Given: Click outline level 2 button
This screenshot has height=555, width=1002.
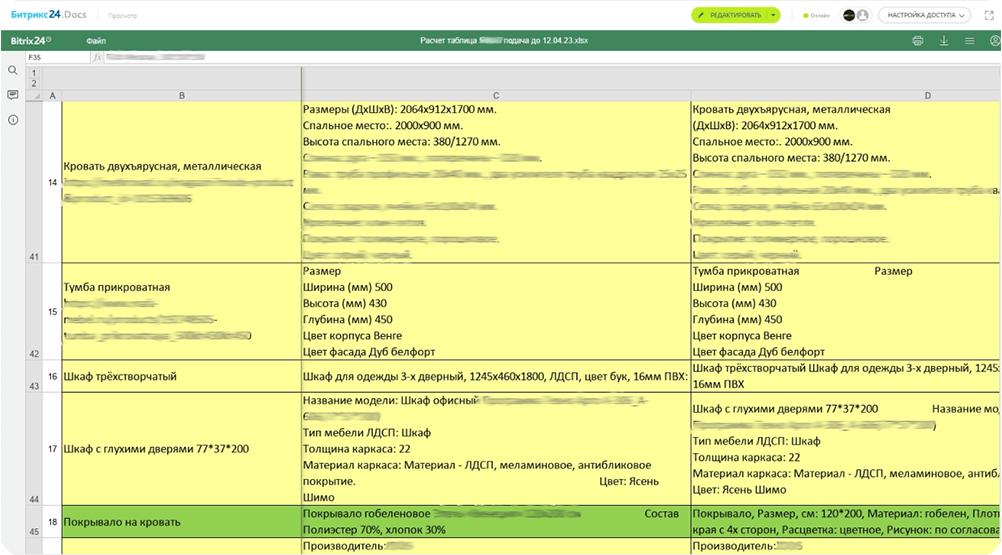Looking at the screenshot, I should [34, 84].
